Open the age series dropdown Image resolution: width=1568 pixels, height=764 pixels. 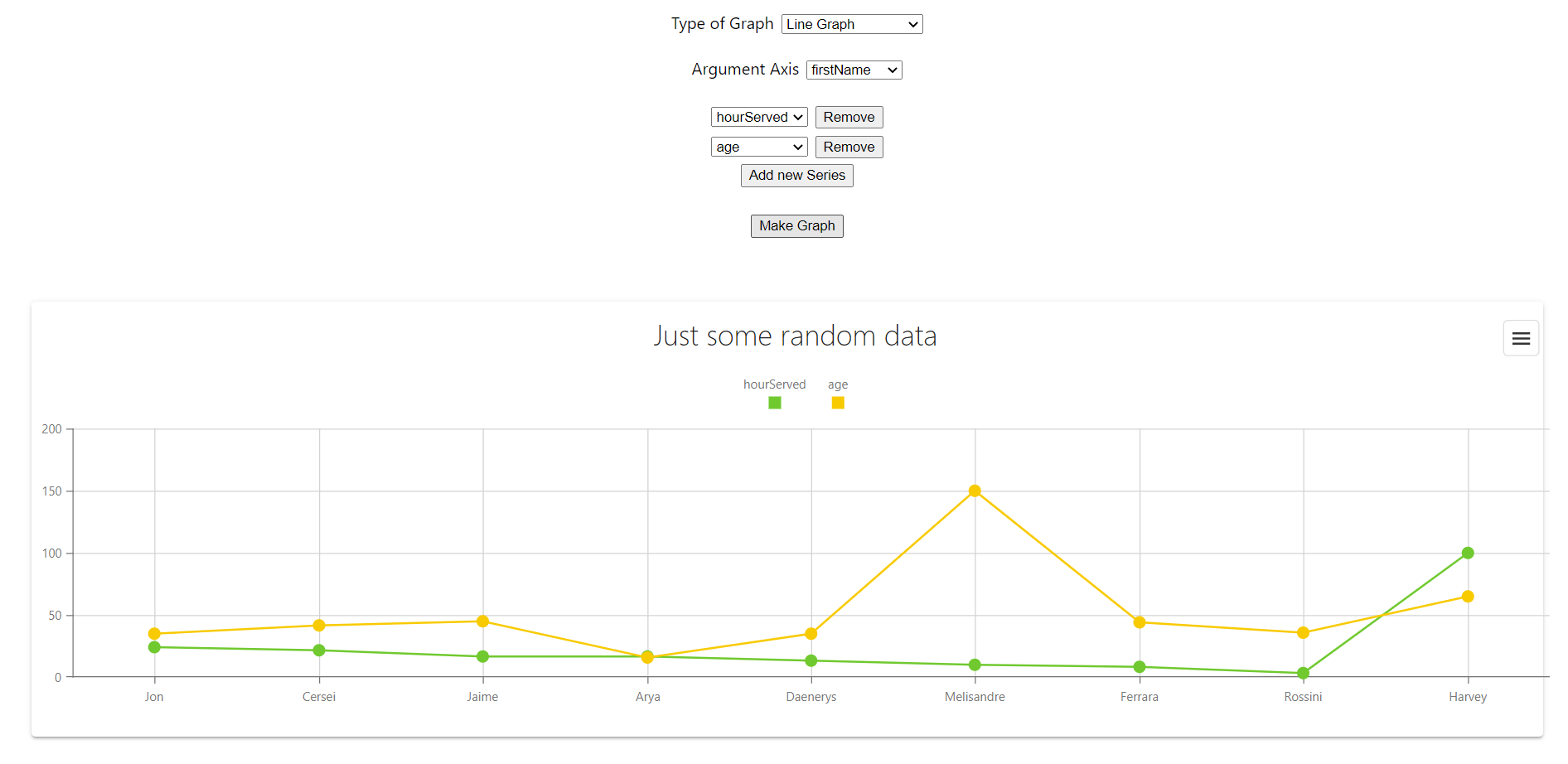759,147
